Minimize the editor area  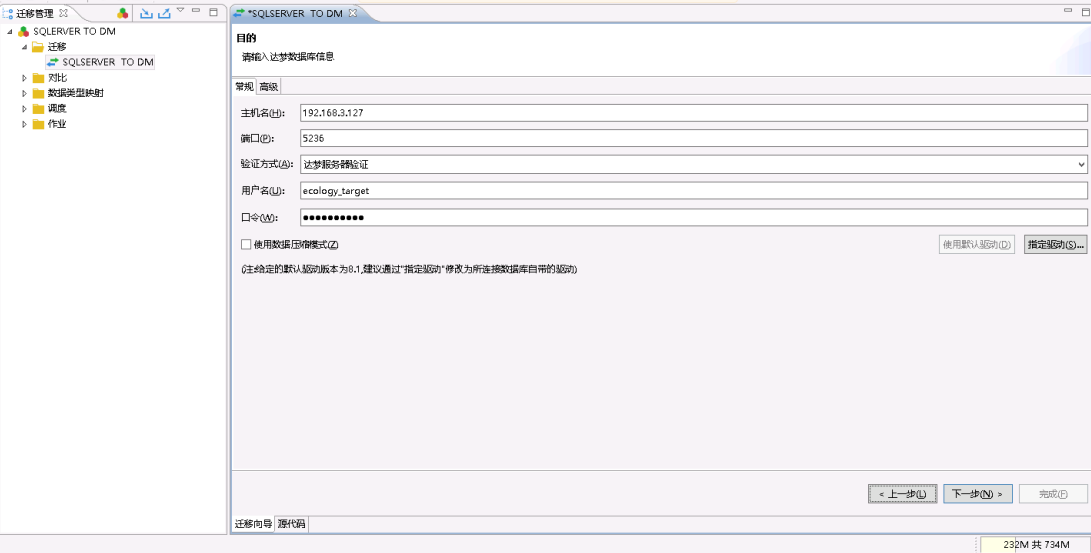tap(1069, 11)
